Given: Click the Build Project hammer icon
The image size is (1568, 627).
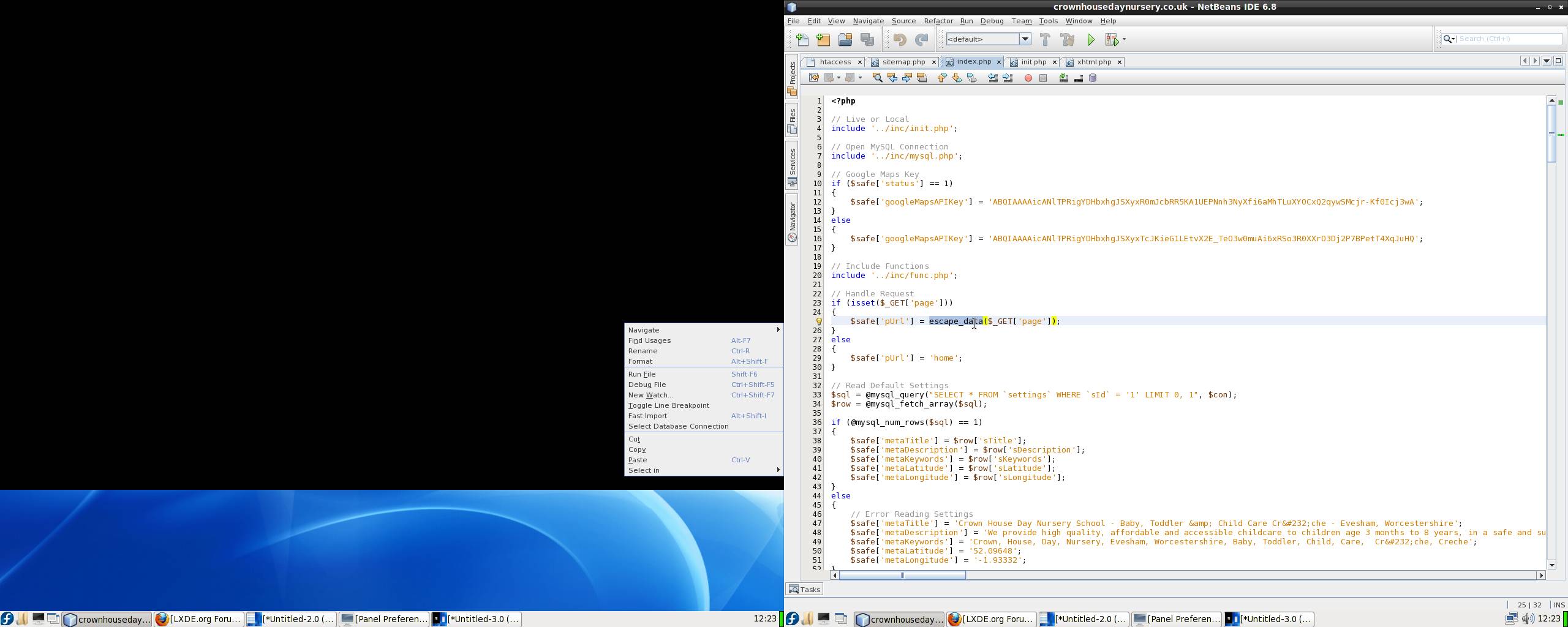Looking at the screenshot, I should click(x=1045, y=40).
